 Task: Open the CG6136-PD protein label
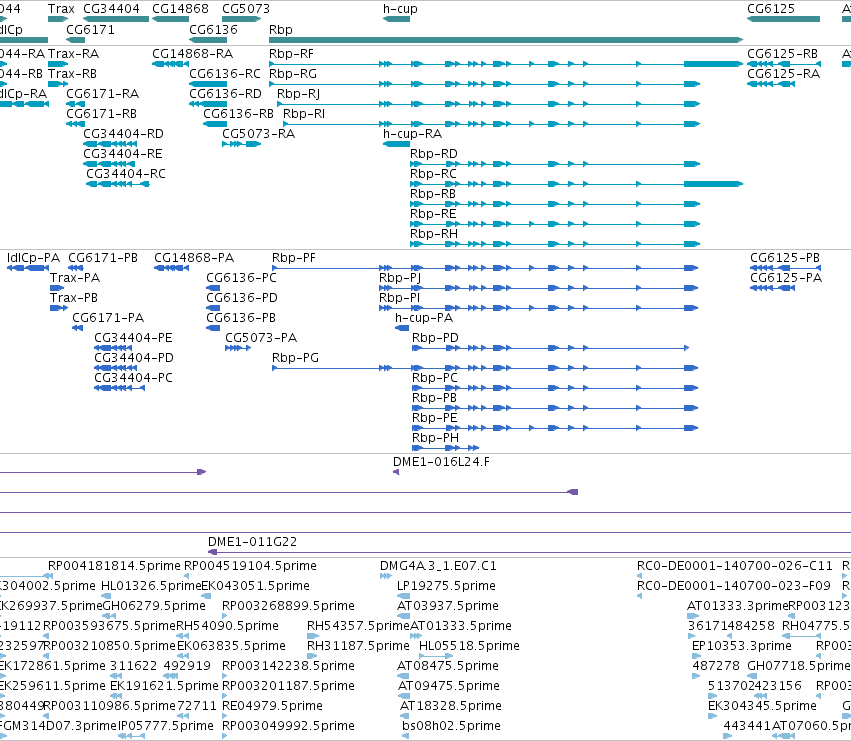pyautogui.click(x=242, y=298)
